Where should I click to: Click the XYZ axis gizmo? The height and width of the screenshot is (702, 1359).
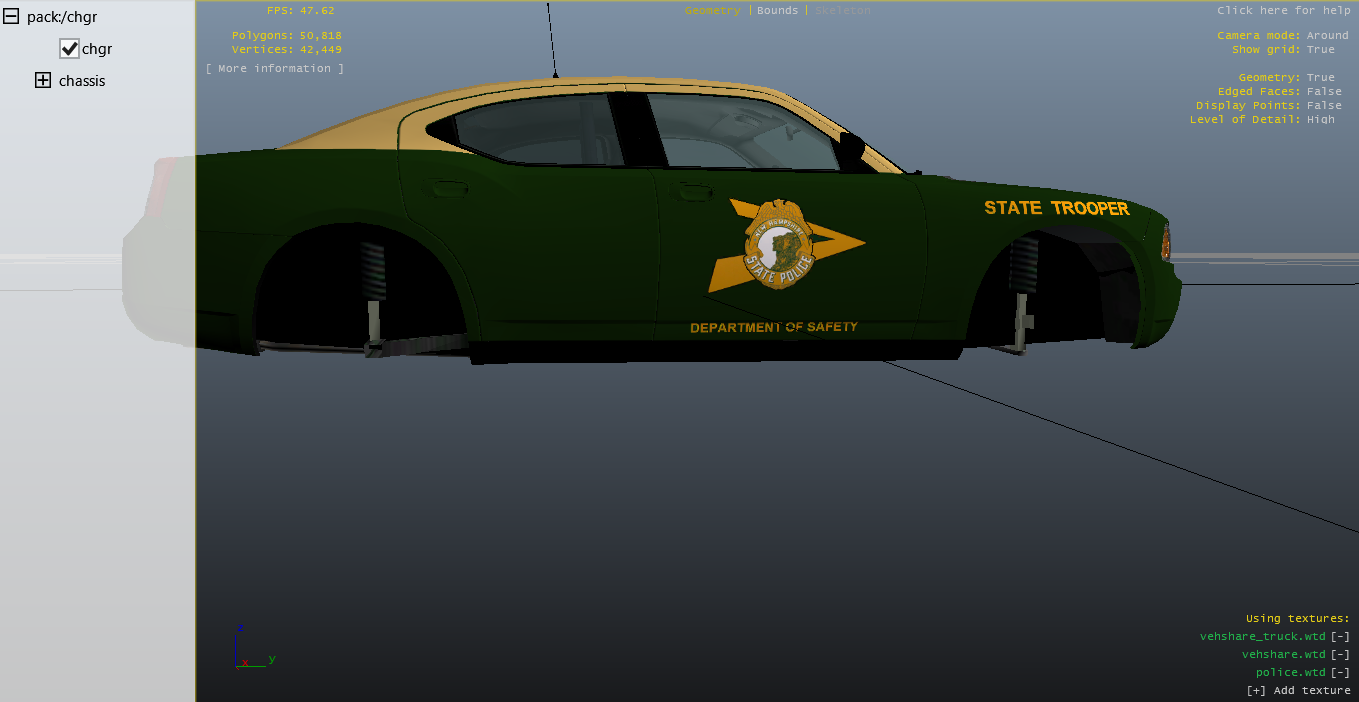tap(252, 650)
